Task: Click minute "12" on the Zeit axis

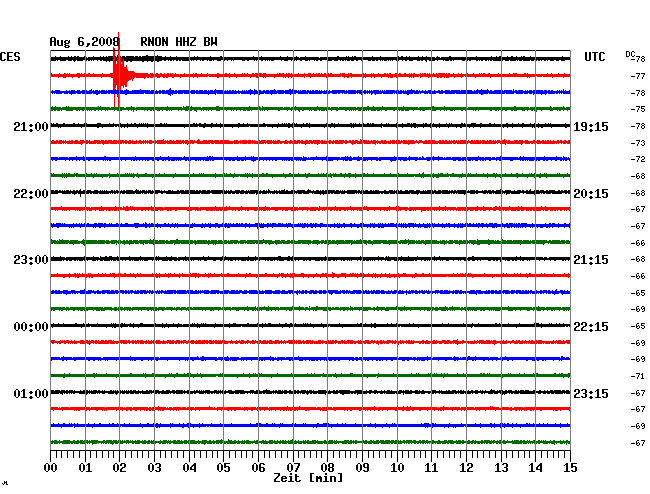Action: click(466, 468)
